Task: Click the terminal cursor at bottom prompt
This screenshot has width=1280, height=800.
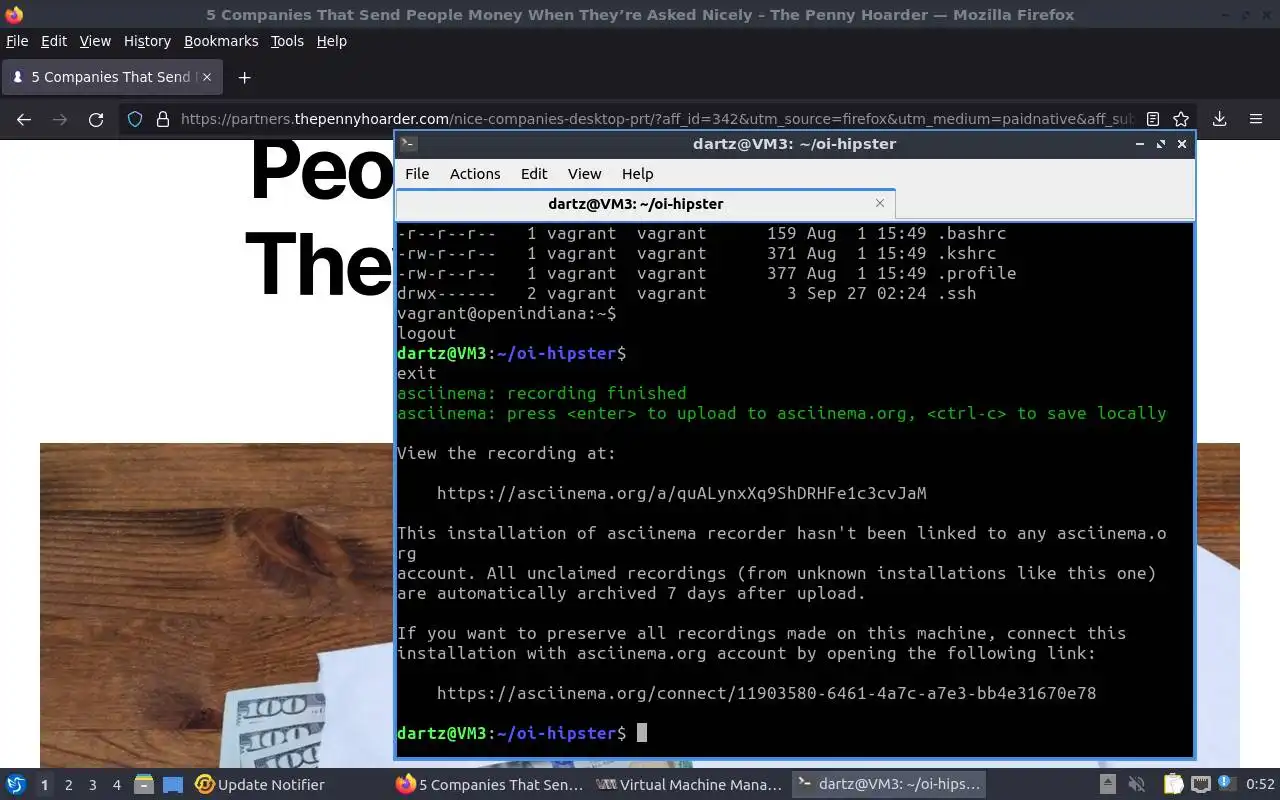Action: click(x=642, y=733)
